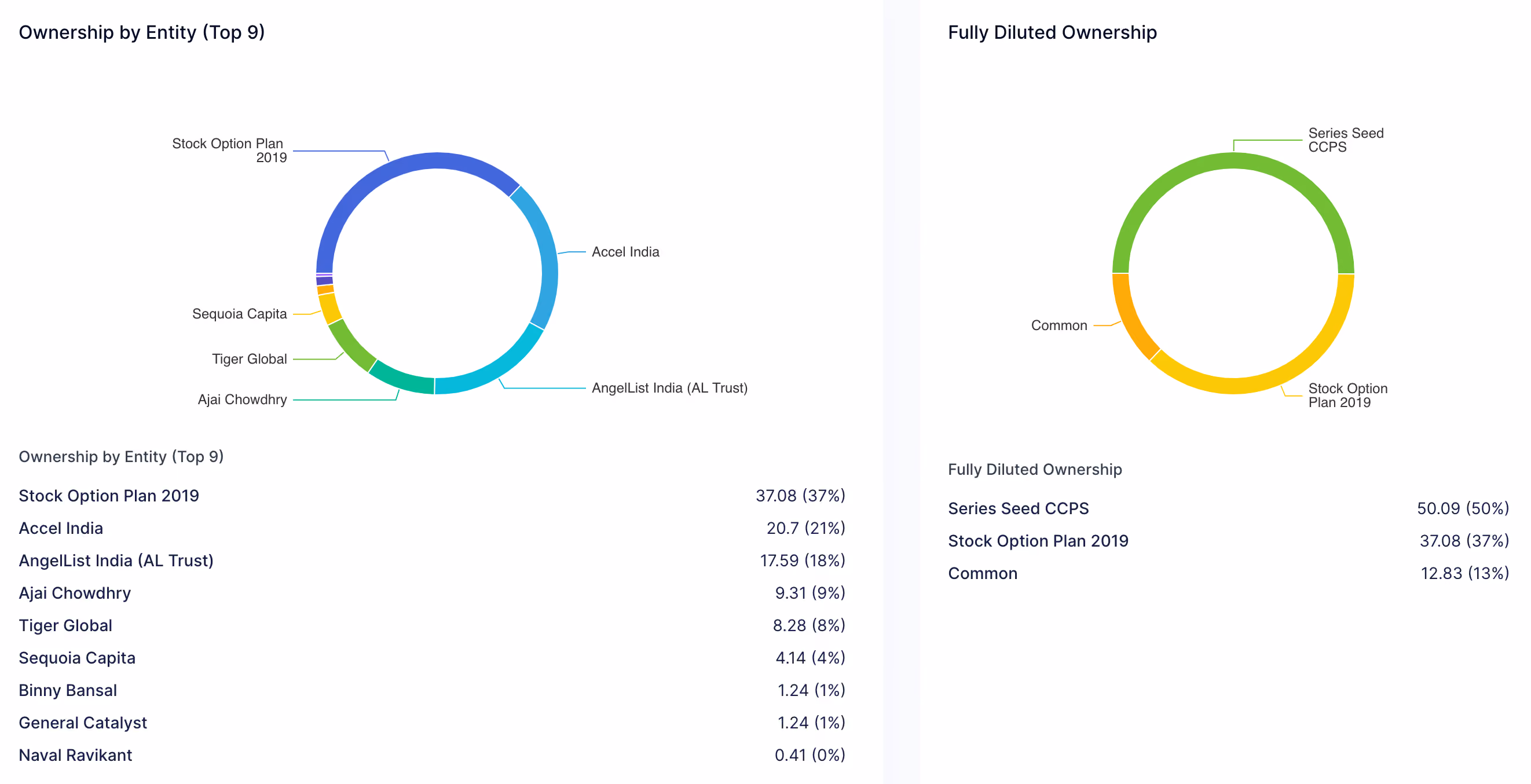Select Tiger Global in the ownership list
The width and height of the screenshot is (1531, 784).
point(65,625)
